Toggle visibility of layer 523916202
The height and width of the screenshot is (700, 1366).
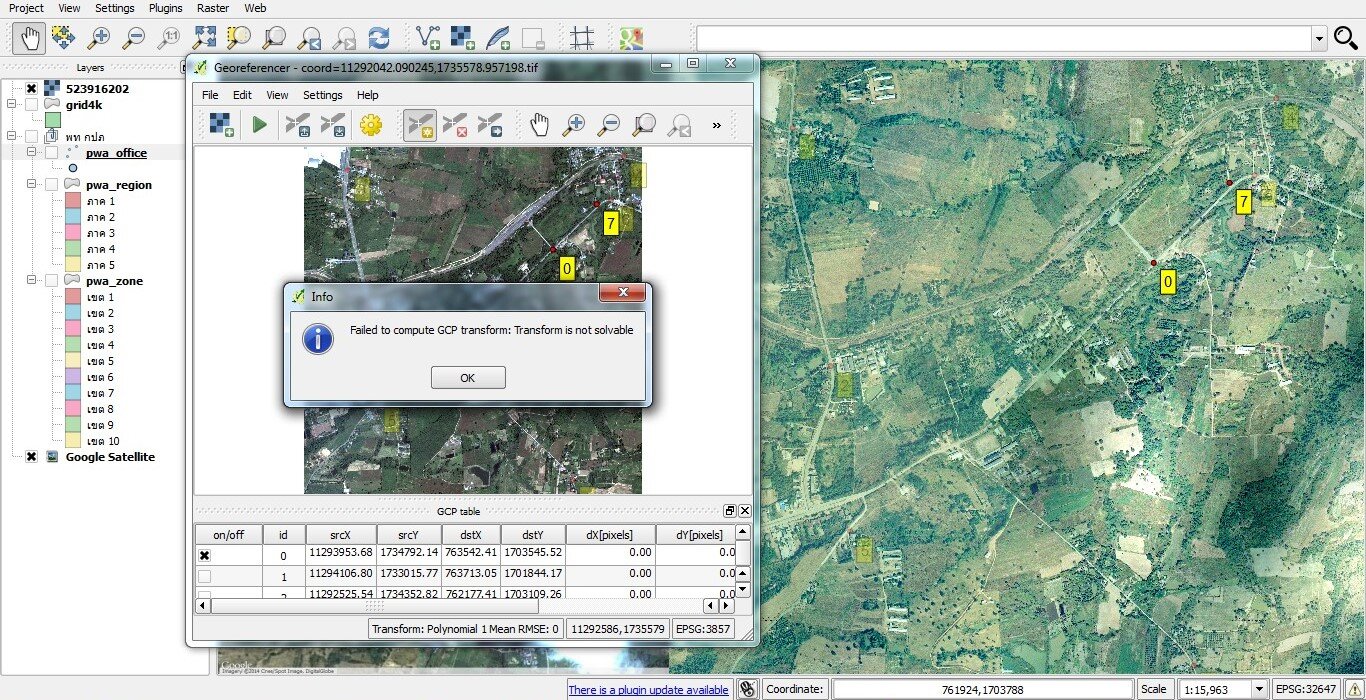[31, 89]
